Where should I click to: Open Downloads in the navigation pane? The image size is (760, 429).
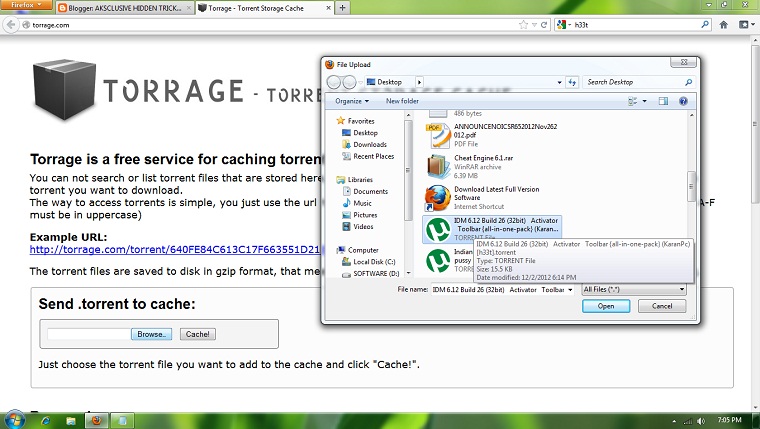[x=364, y=144]
